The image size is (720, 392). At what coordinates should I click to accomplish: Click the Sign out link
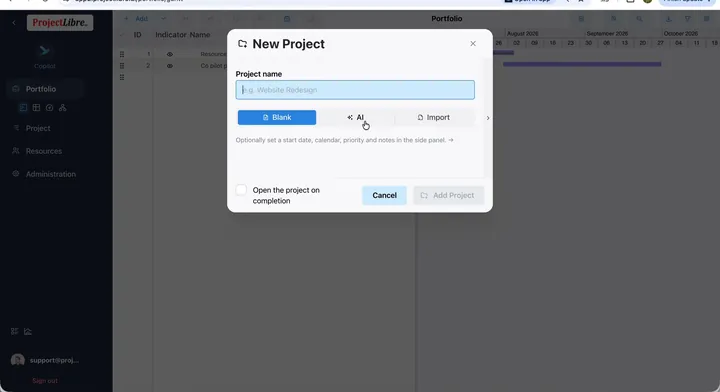[x=45, y=381]
